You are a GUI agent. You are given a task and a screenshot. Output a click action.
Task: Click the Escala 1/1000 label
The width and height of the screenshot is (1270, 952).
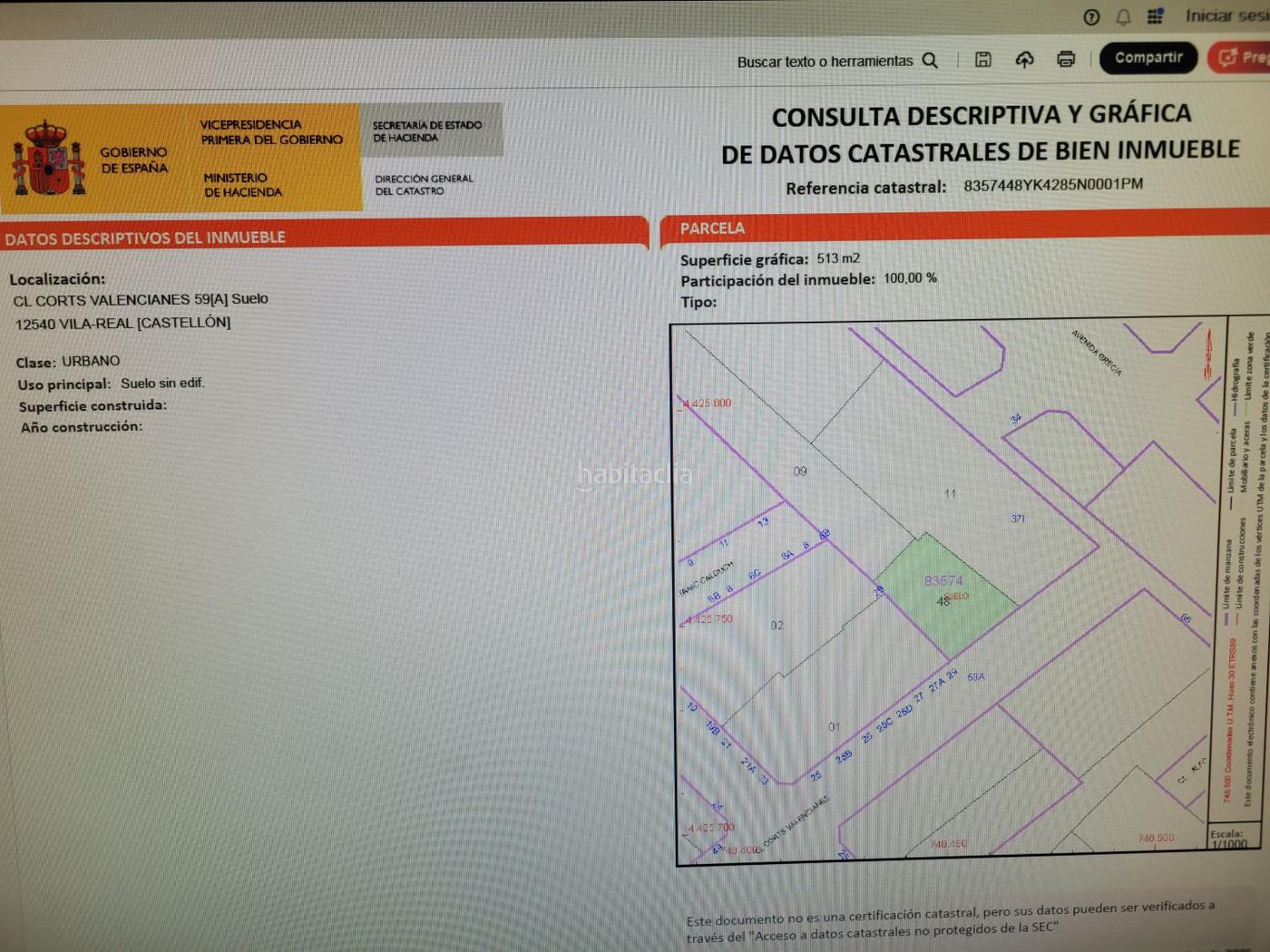click(x=1227, y=839)
